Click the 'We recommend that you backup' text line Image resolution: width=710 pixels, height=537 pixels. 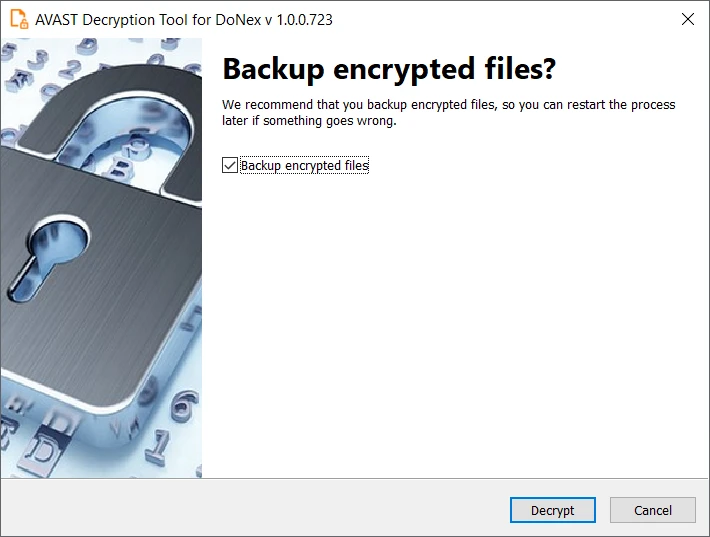[448, 105]
